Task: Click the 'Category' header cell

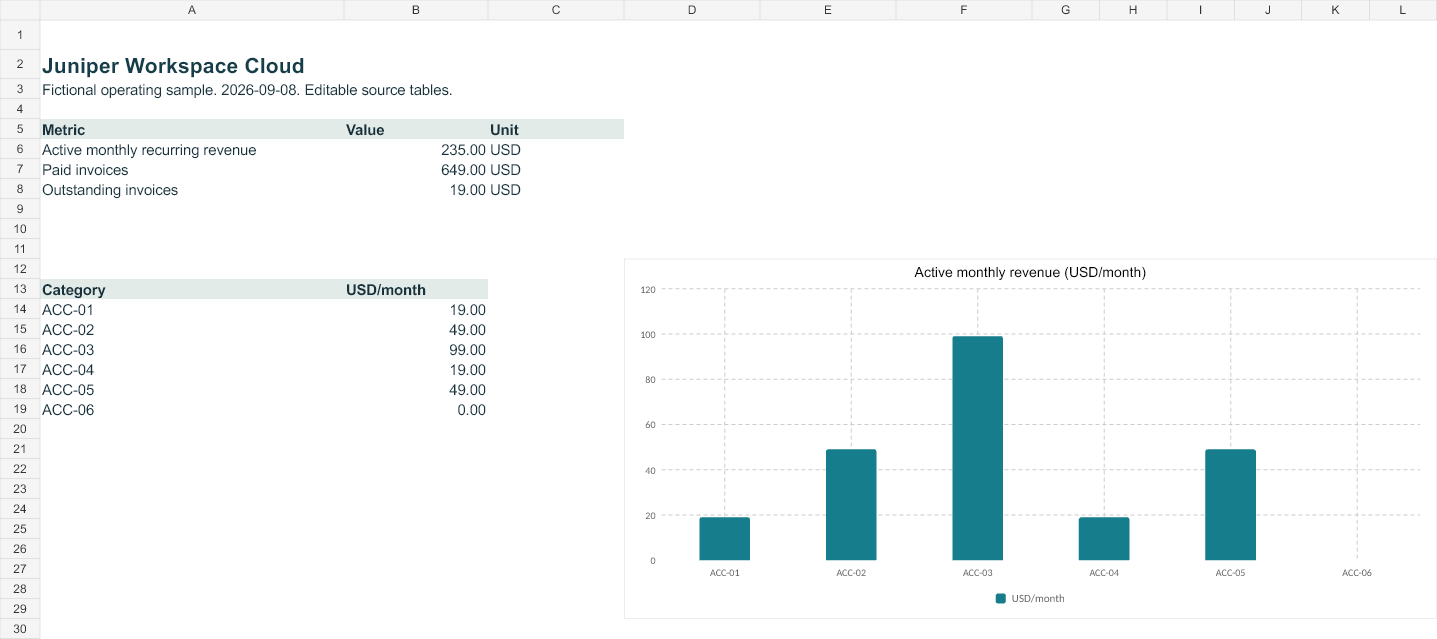Action: [x=192, y=289]
